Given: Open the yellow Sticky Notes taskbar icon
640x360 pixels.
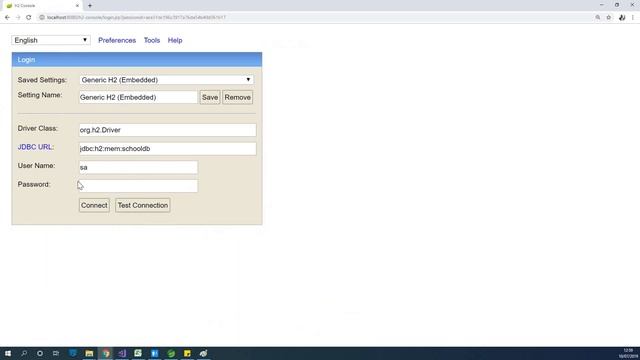Looking at the screenshot, I should 187,353.
